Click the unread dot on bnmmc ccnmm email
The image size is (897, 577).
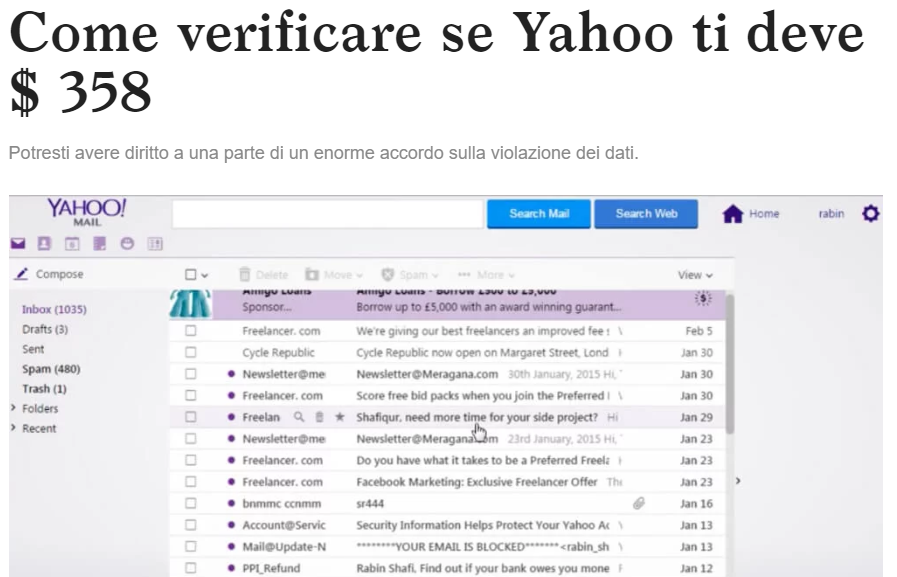(231, 503)
